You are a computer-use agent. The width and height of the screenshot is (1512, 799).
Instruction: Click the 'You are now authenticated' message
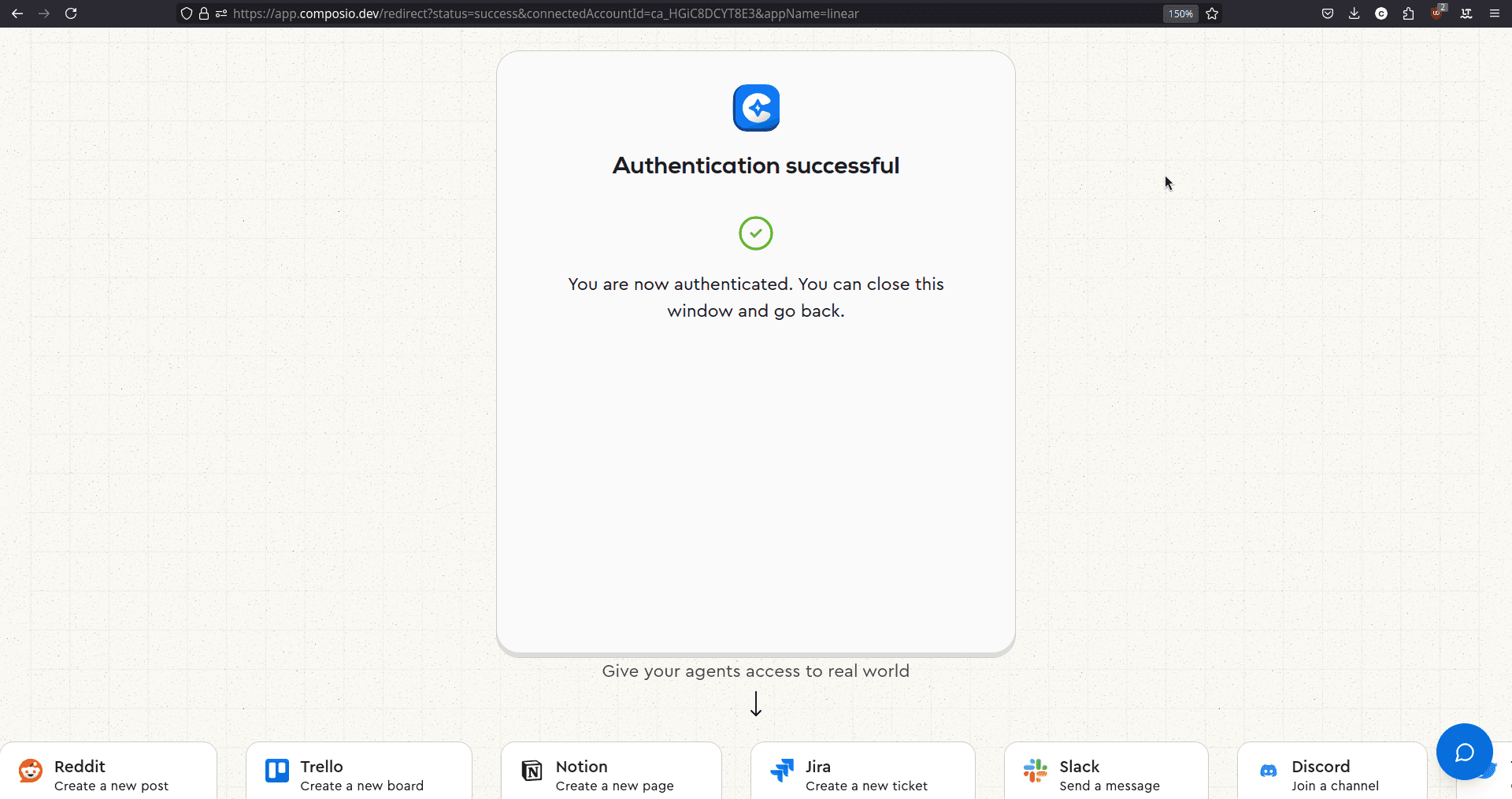pos(756,297)
